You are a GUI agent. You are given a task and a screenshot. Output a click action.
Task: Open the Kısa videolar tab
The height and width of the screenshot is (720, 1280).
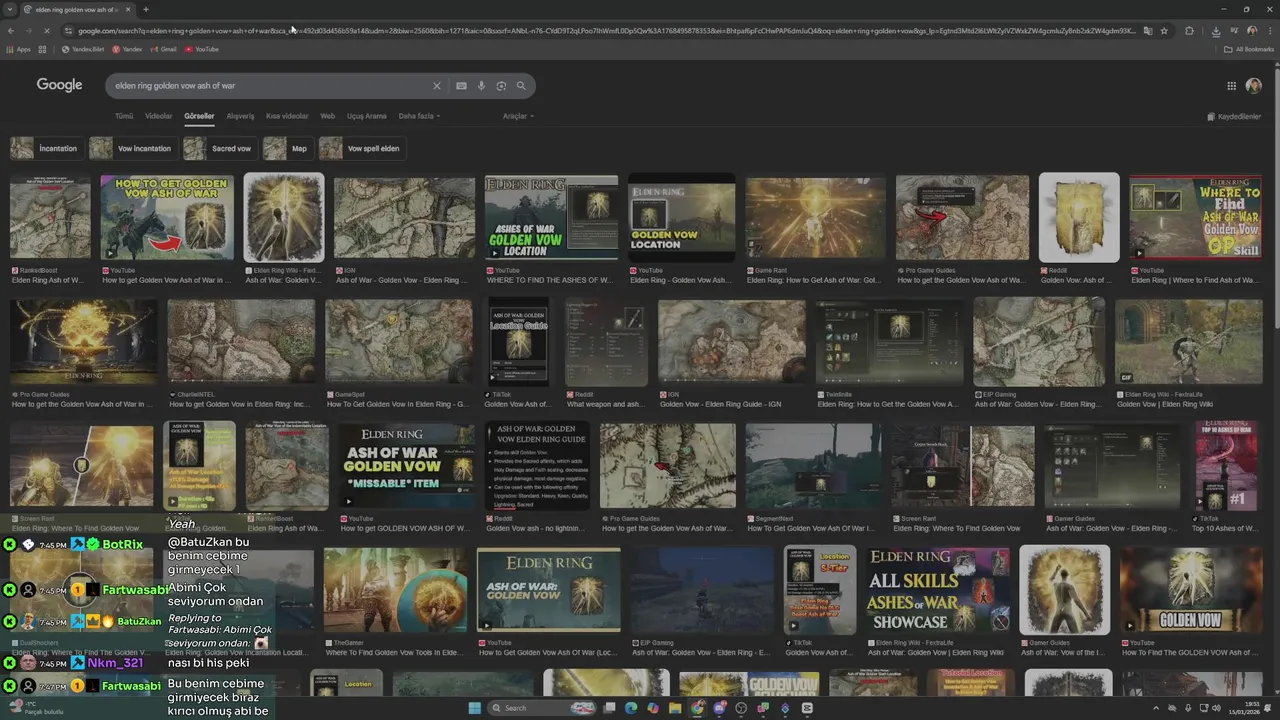pos(287,116)
